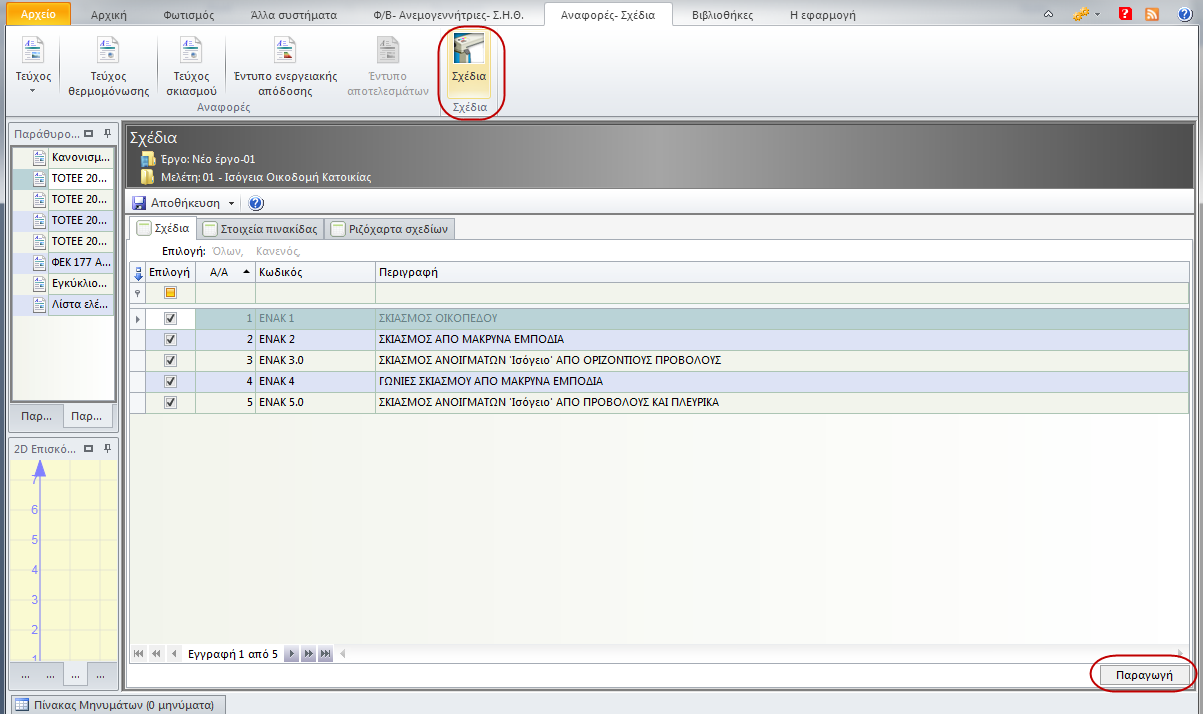
Task: Uncheck the ΕΝΑΚ 4 row checkbox
Action: point(170,381)
